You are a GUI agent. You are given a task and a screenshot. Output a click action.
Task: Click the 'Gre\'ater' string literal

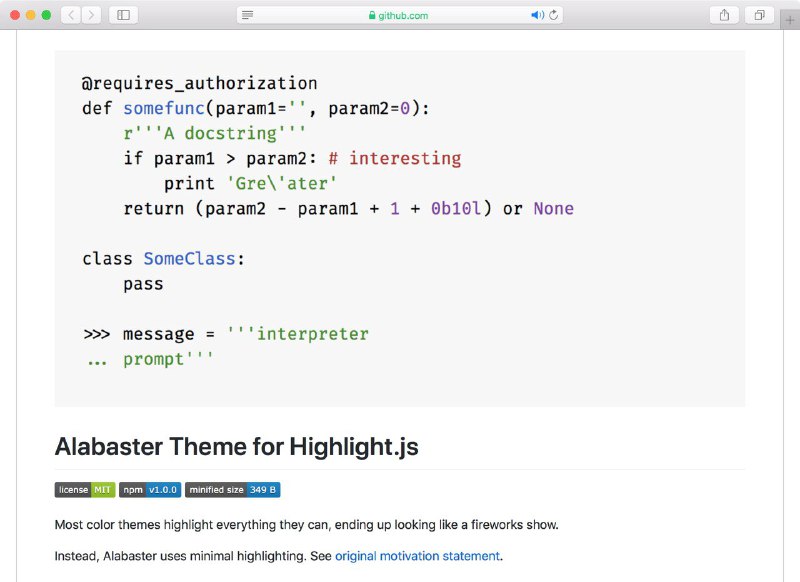click(282, 183)
